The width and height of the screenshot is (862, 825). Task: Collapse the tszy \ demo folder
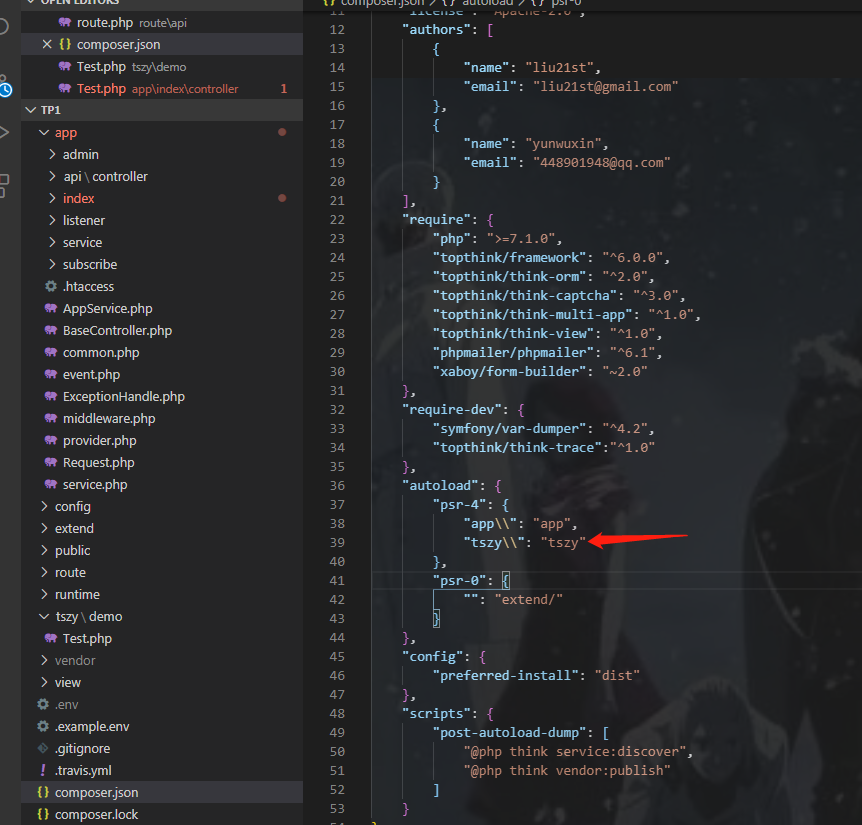[x=44, y=616]
